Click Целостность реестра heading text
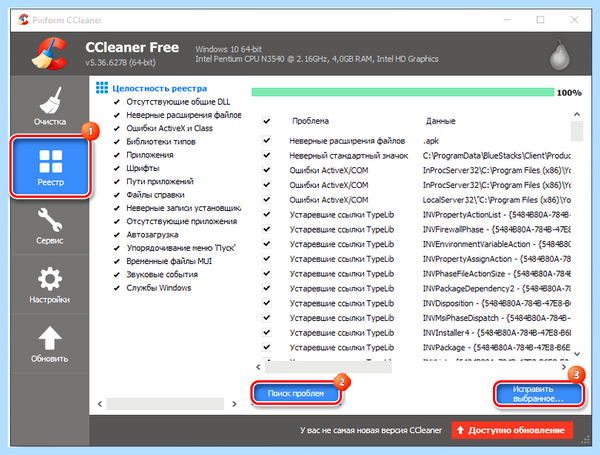The width and height of the screenshot is (600, 455). (160, 88)
